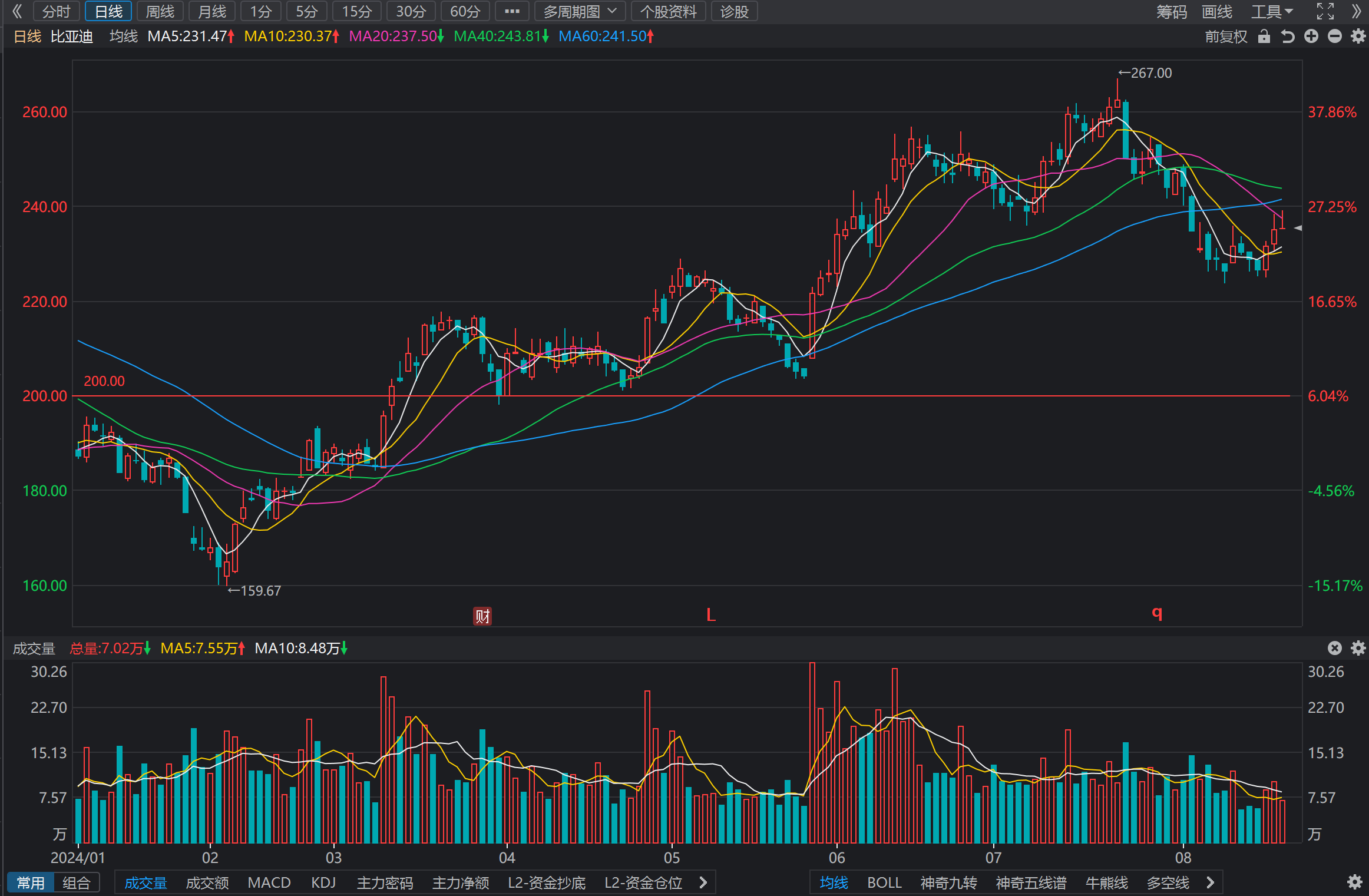The image size is (1369, 896).
Task: Open the 工具 tools dropdown
Action: (1272, 11)
